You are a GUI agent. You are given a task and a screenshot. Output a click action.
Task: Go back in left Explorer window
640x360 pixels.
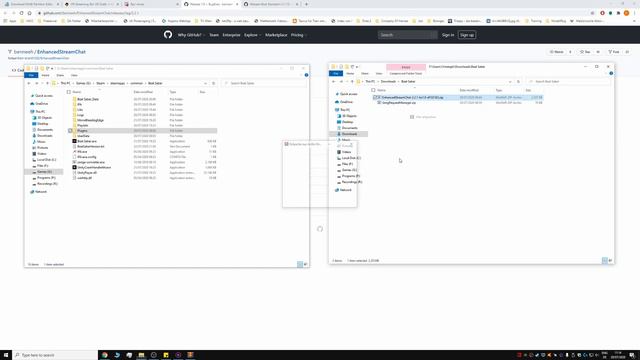tap(29, 83)
